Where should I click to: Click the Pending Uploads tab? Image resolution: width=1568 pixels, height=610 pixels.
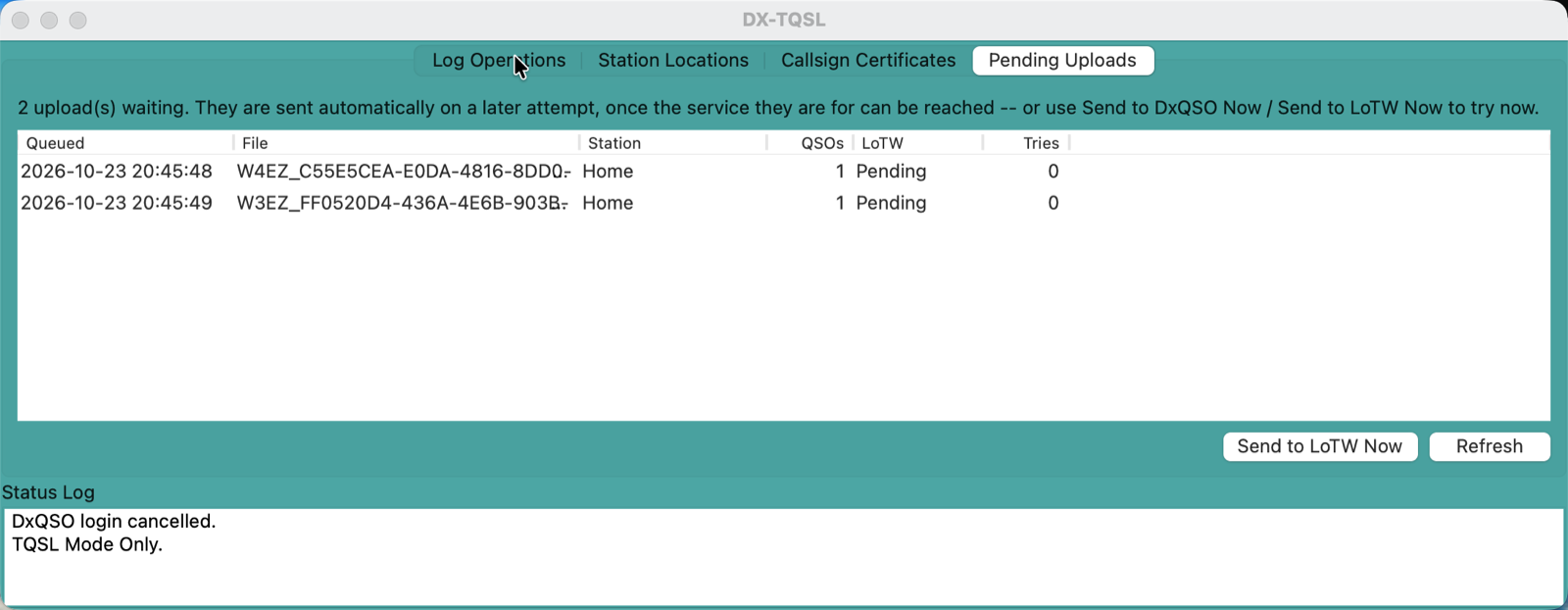coord(1062,60)
